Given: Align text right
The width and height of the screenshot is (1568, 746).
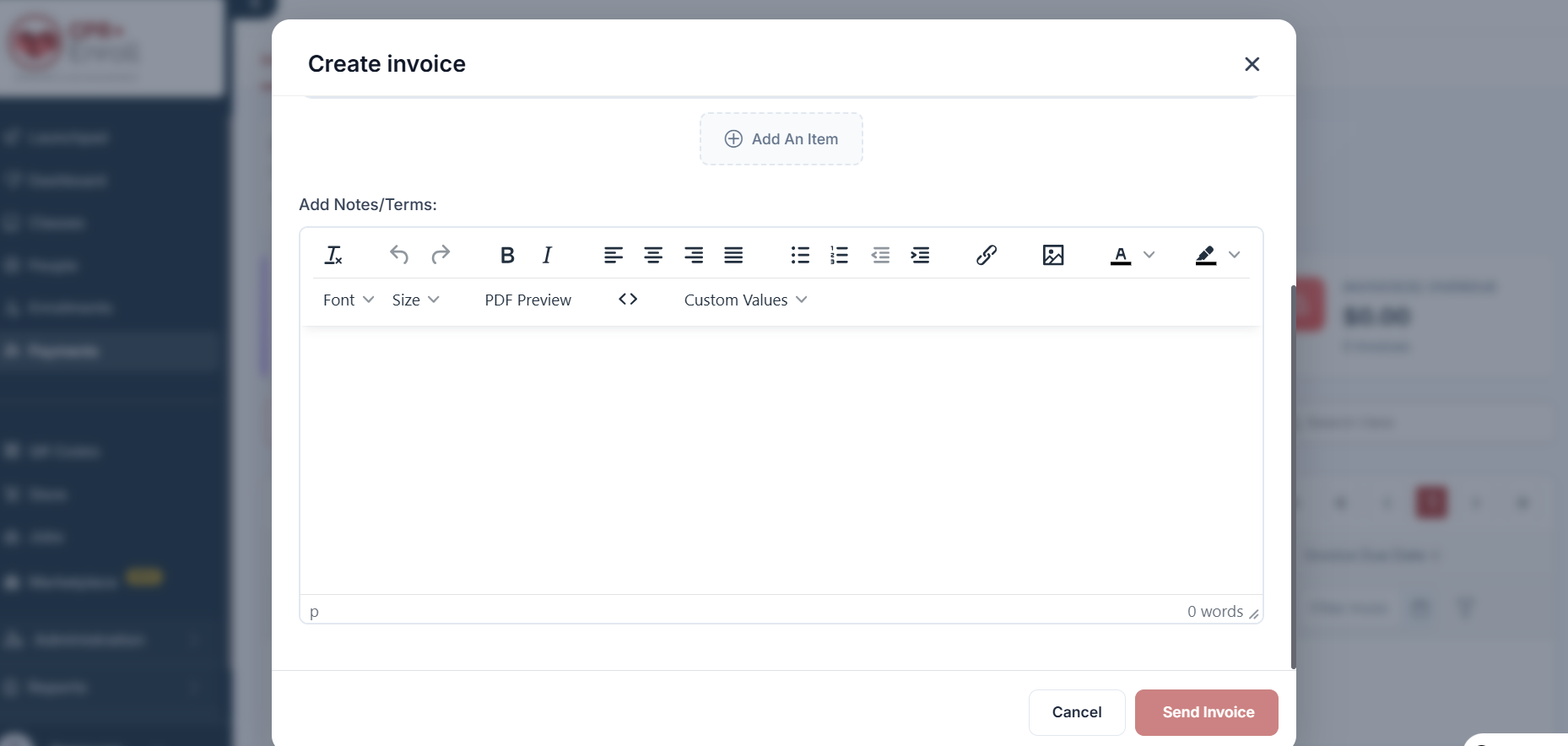Looking at the screenshot, I should pos(694,255).
